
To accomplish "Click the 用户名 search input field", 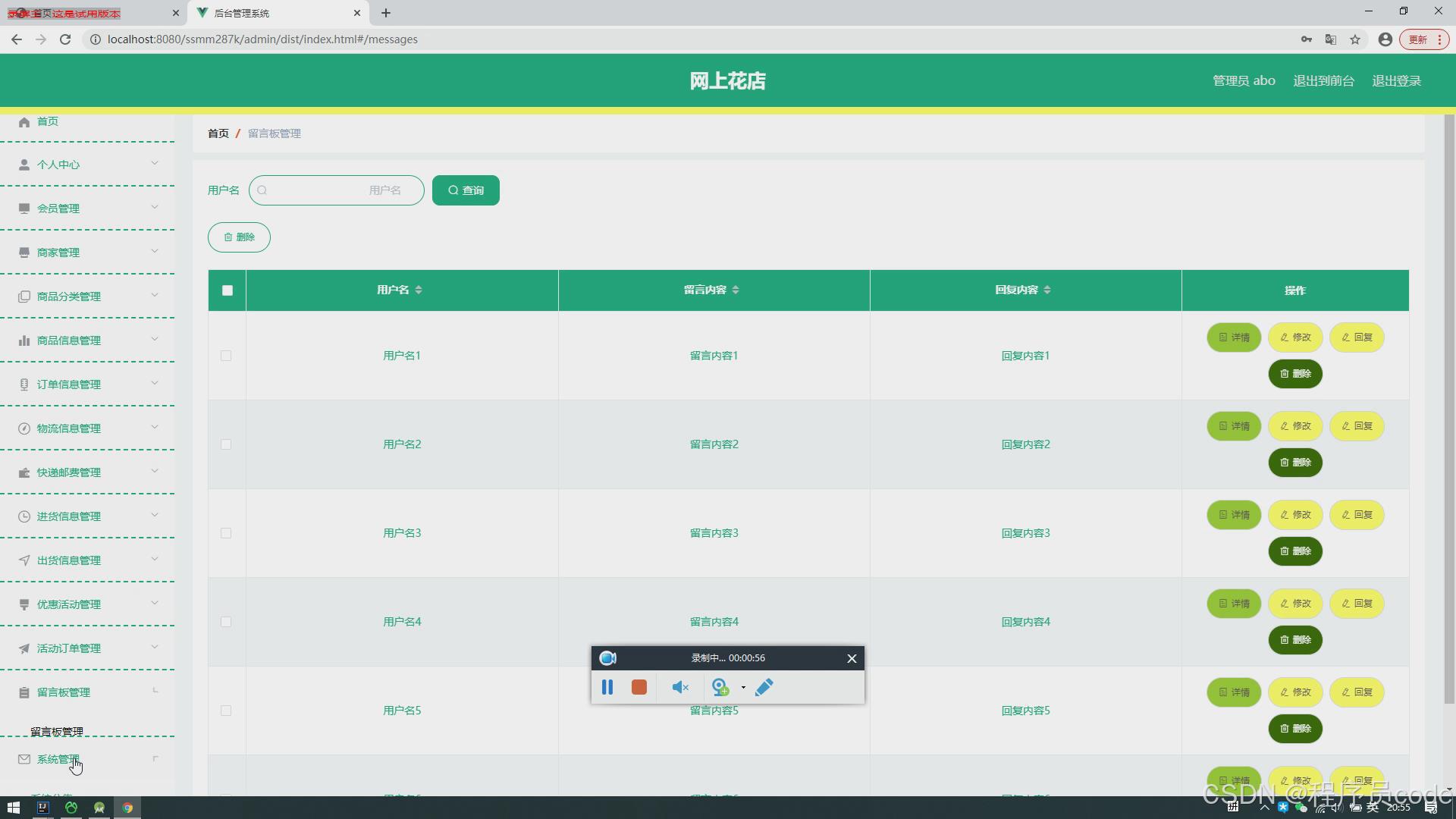I will coord(337,190).
